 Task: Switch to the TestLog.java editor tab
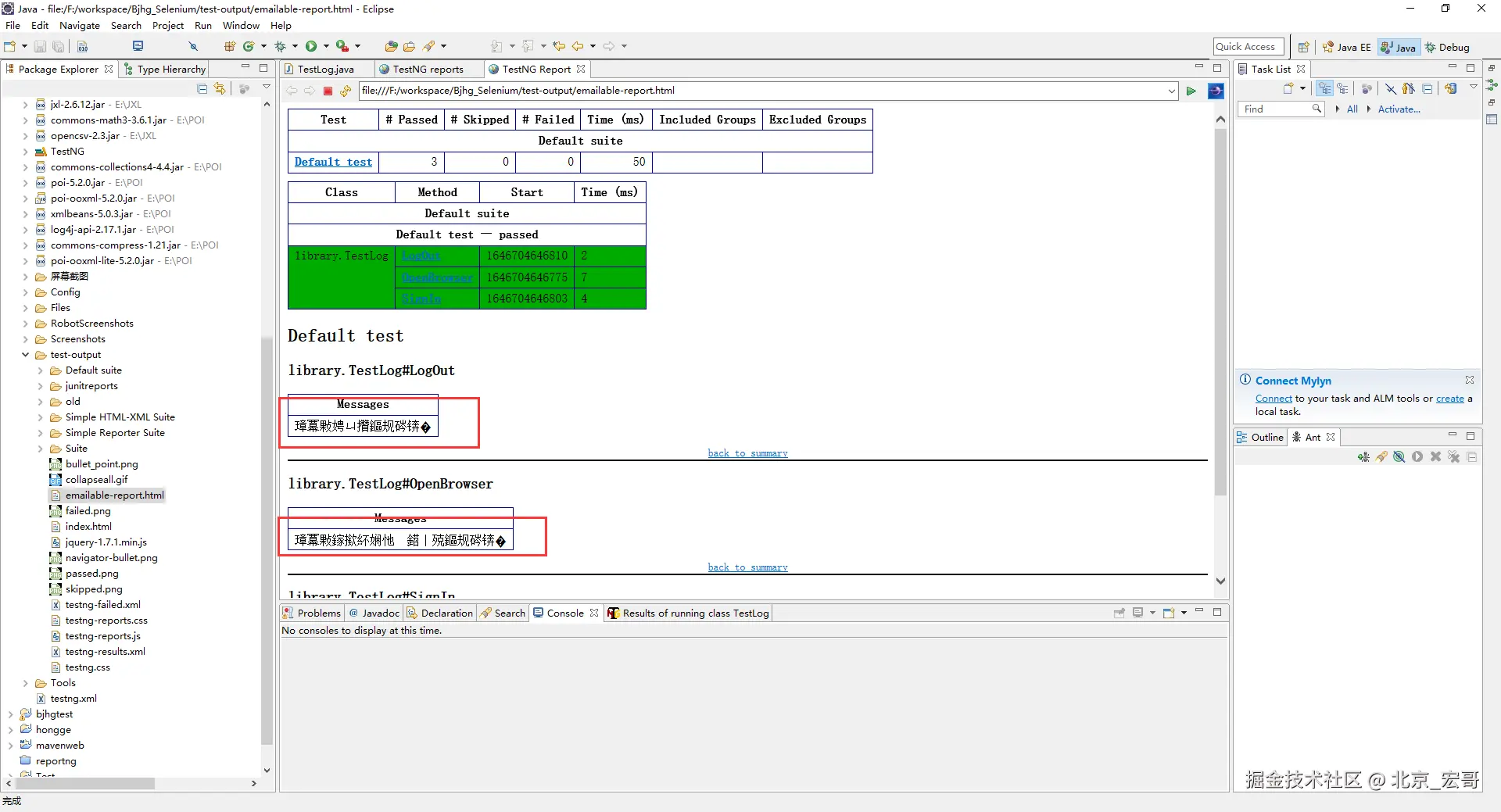325,69
